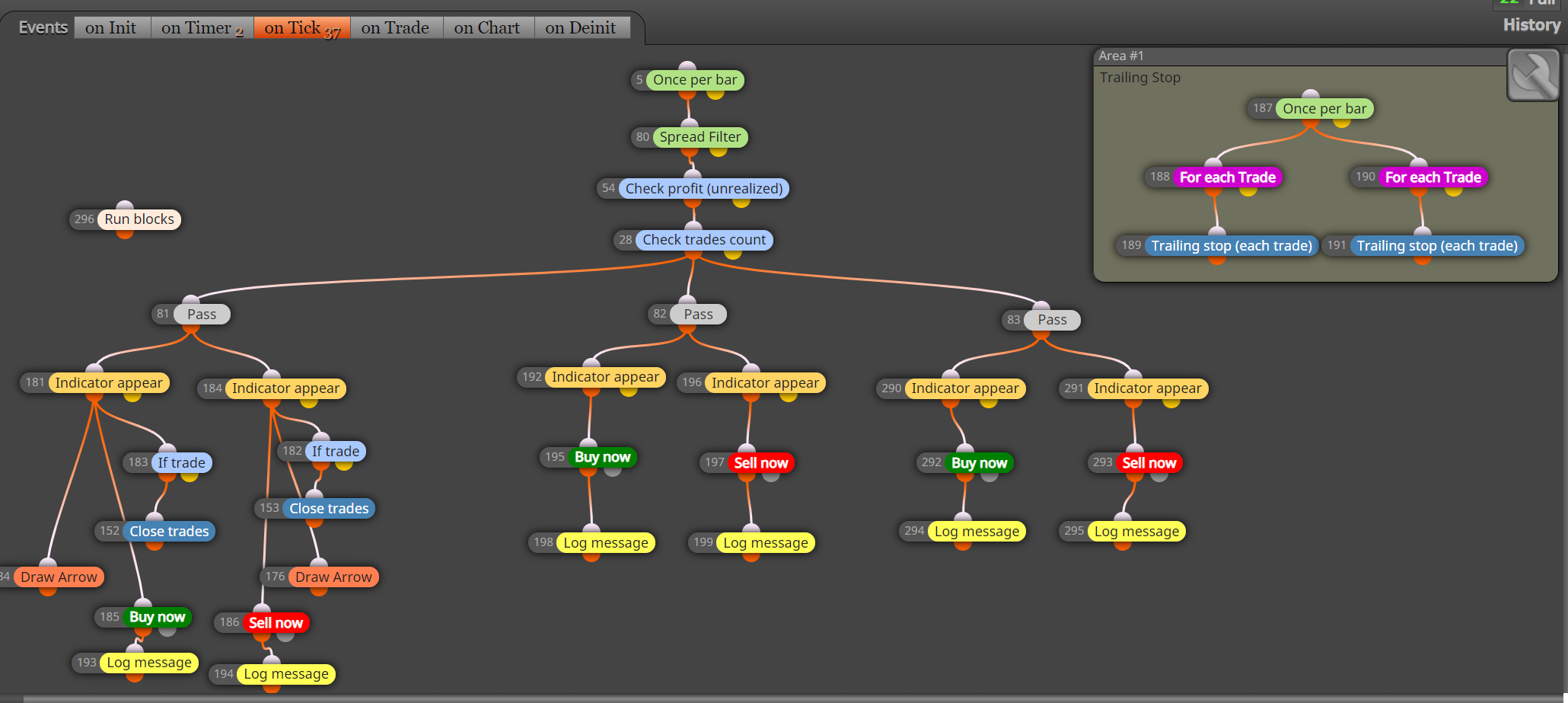Select Indicator appear block 290
Screen dimensions: 1568x703
[965, 388]
